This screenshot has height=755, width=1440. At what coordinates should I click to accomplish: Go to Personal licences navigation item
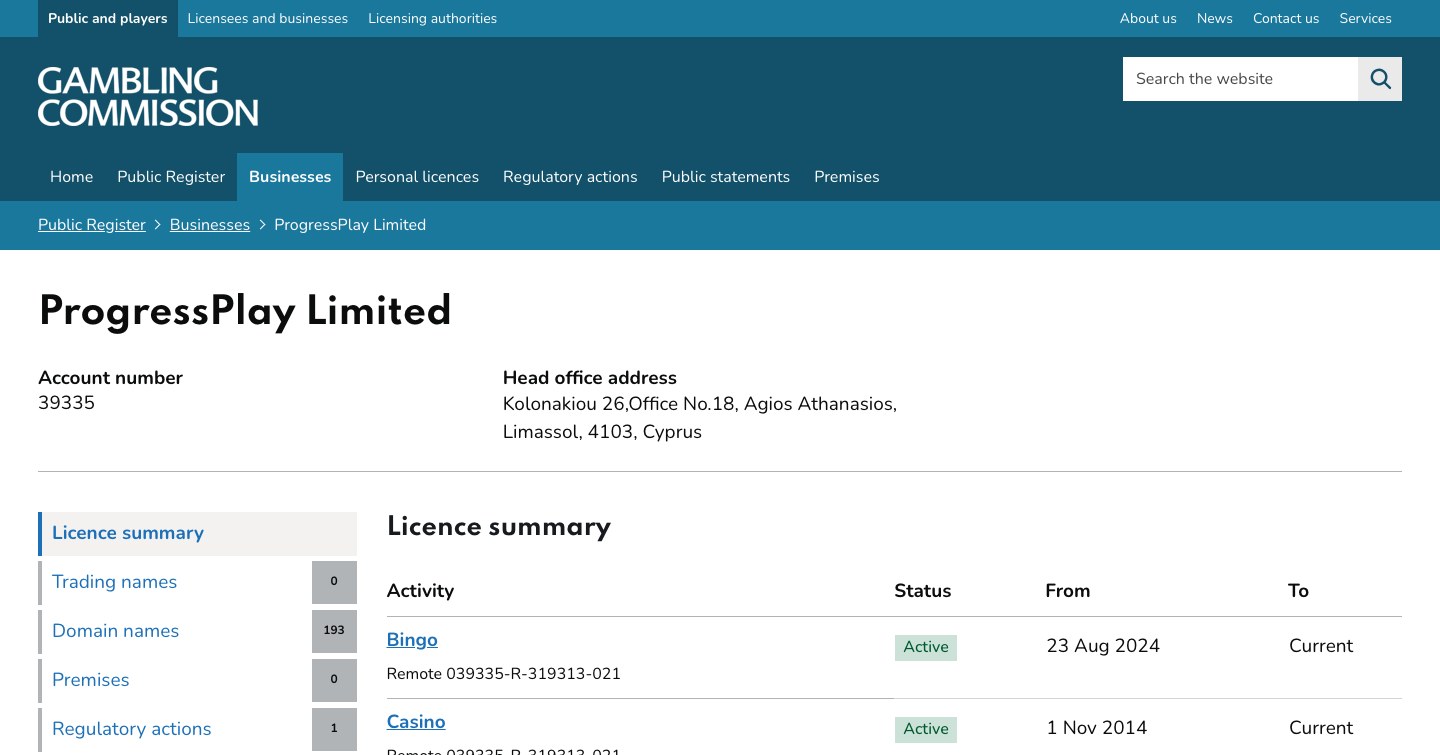[x=417, y=177]
